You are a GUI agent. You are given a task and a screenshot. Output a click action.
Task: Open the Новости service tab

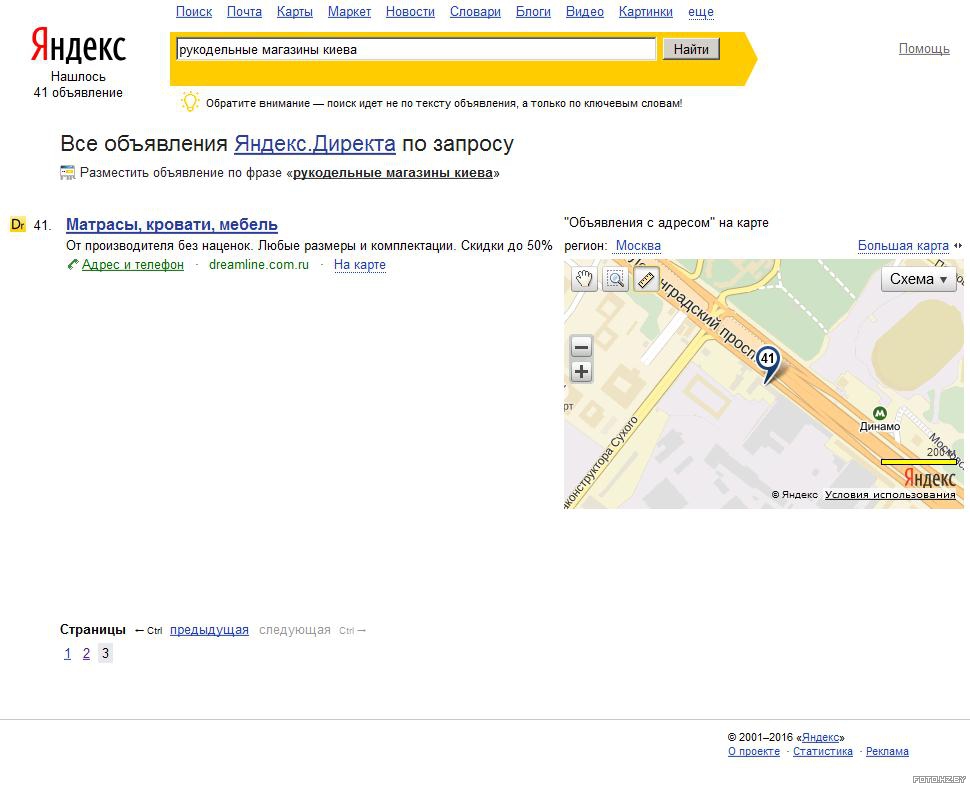410,12
